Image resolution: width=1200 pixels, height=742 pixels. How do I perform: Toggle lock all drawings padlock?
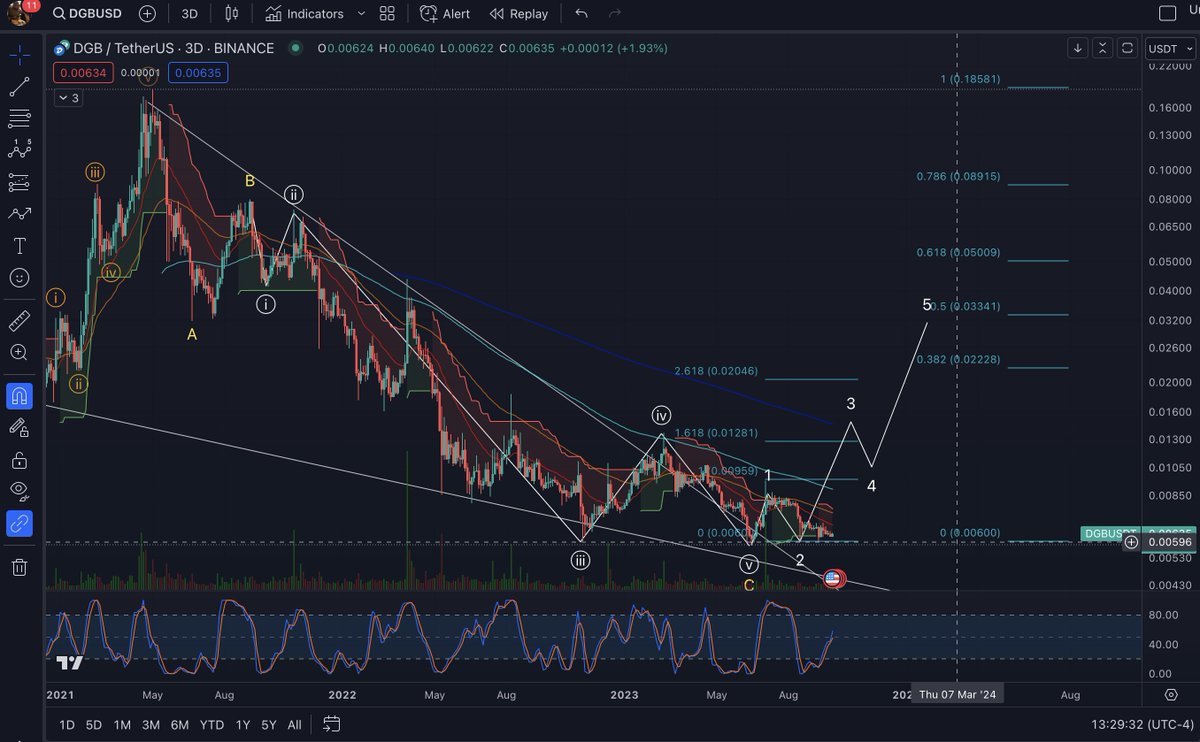[19, 460]
